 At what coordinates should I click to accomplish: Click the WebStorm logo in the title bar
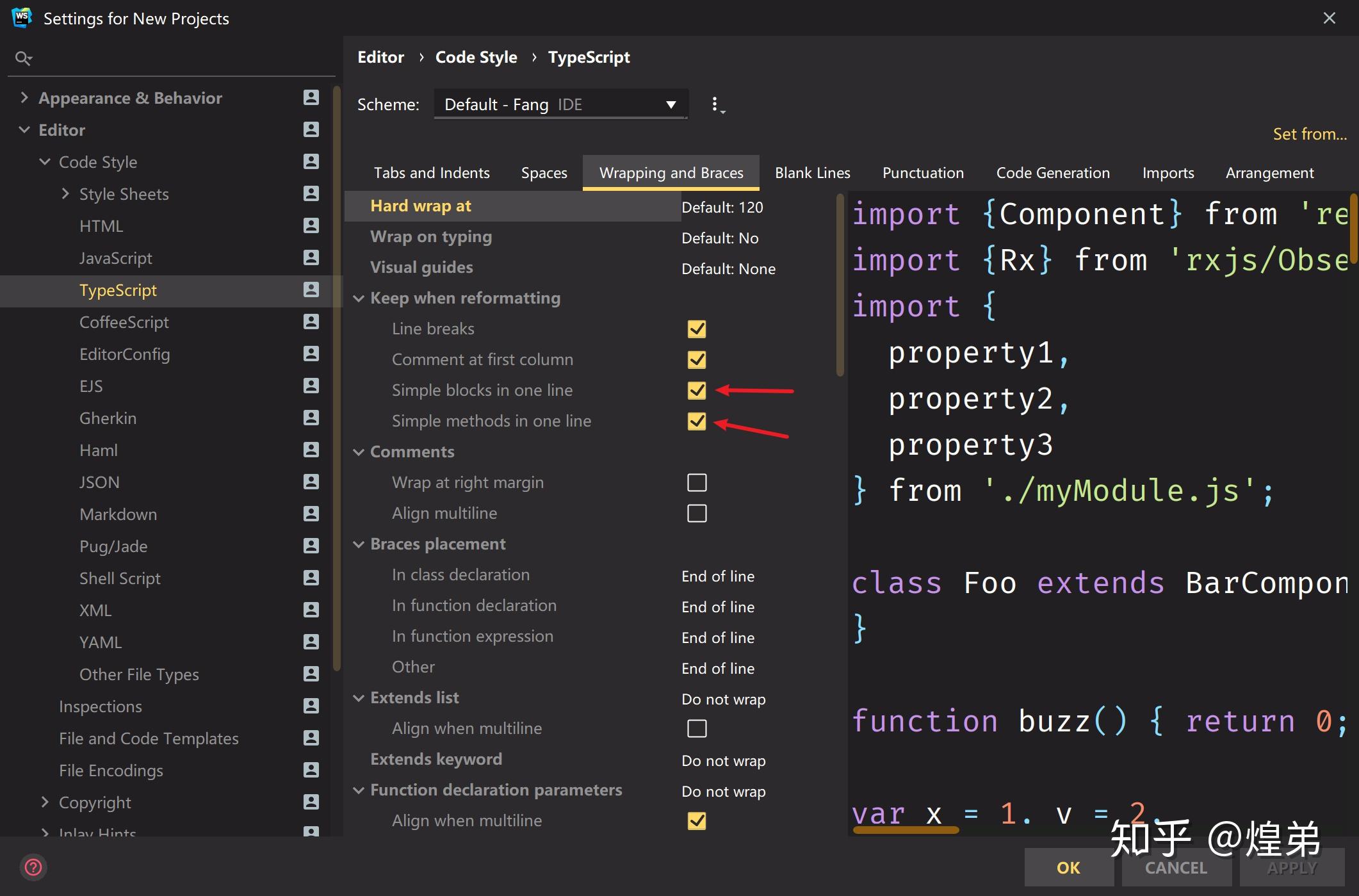click(21, 17)
